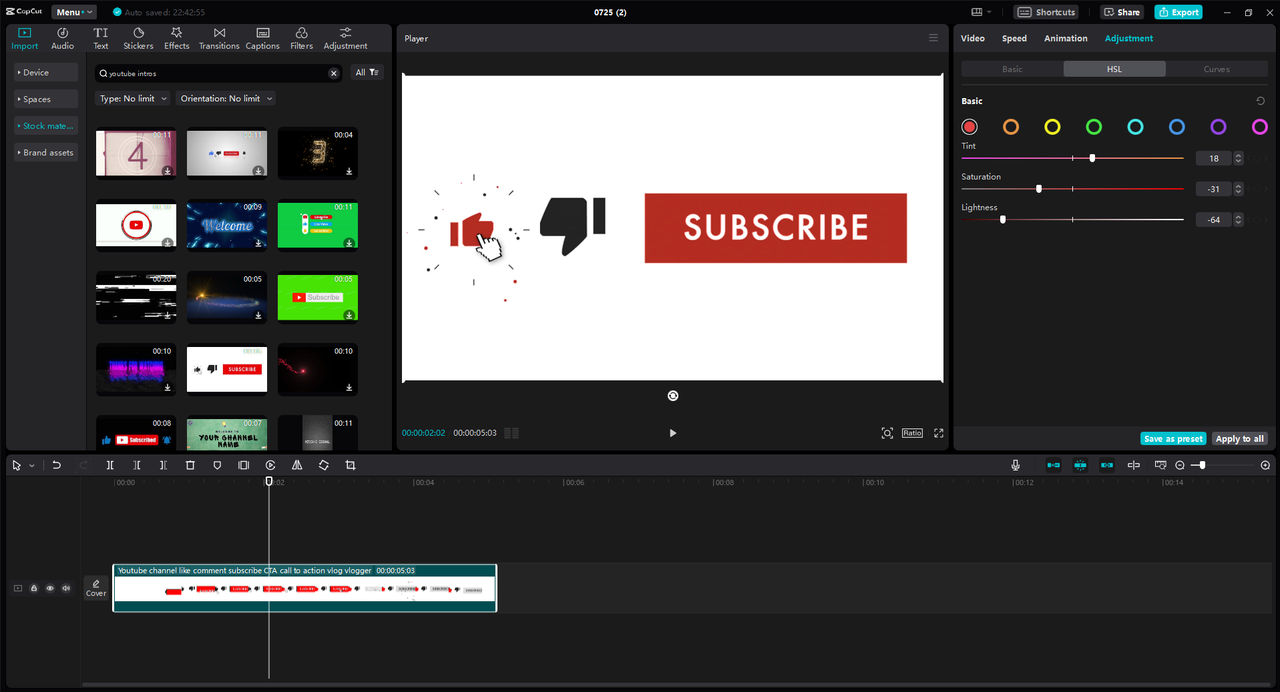Open the Audio media tab

click(62, 39)
